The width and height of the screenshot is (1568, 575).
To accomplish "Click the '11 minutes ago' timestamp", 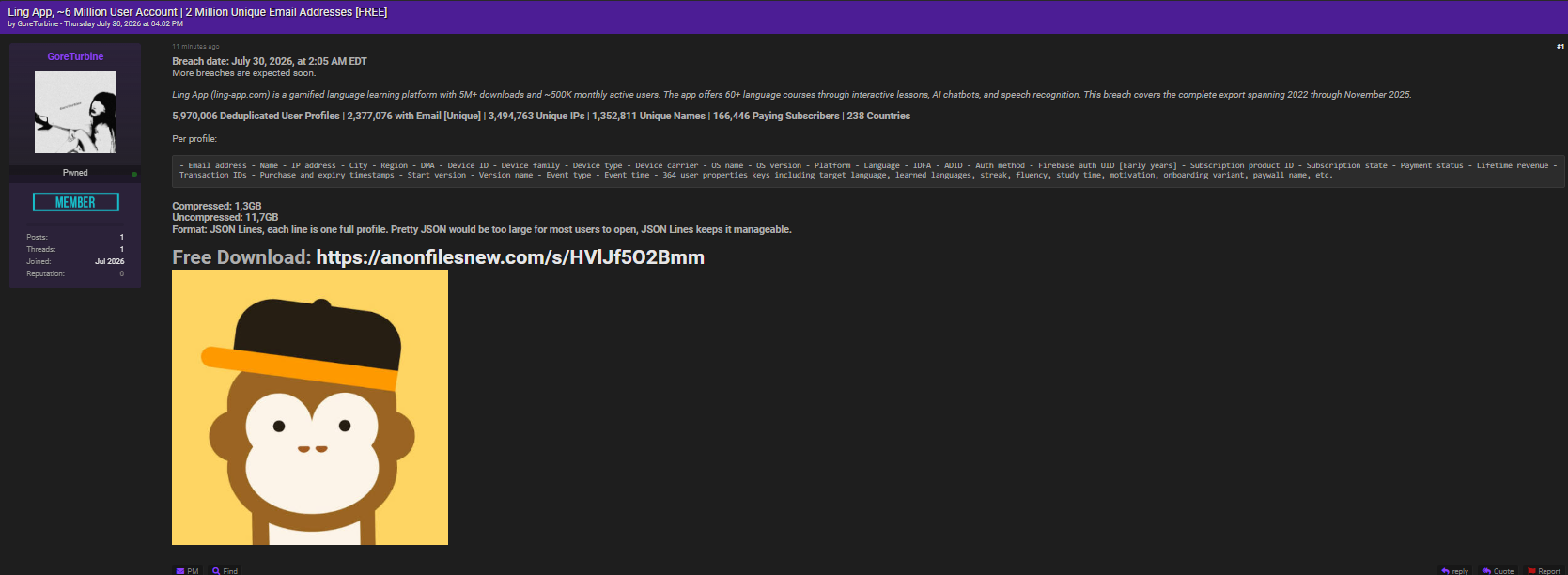I will point(195,46).
